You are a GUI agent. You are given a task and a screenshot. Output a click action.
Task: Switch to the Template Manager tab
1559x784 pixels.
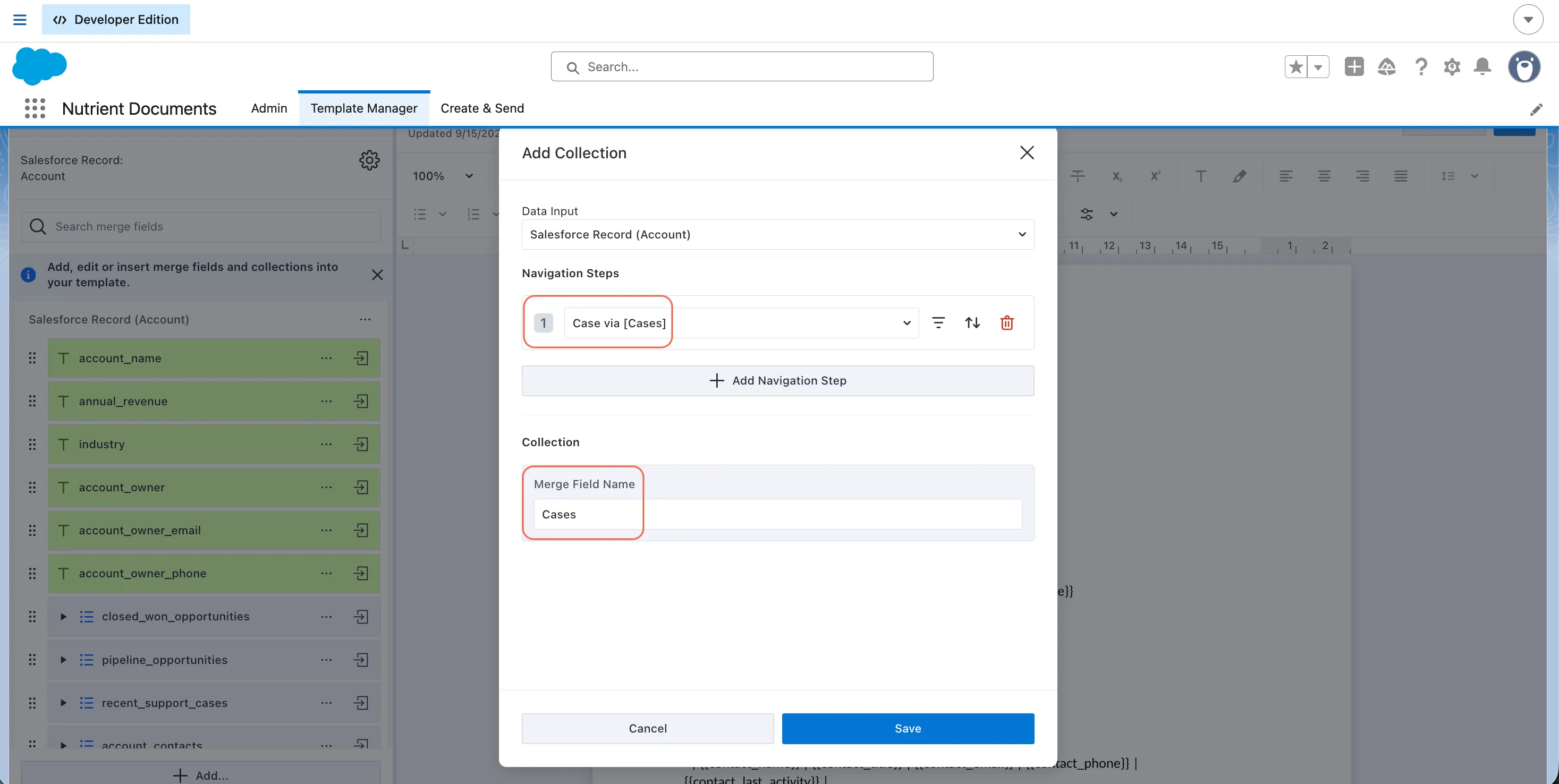[x=364, y=108]
